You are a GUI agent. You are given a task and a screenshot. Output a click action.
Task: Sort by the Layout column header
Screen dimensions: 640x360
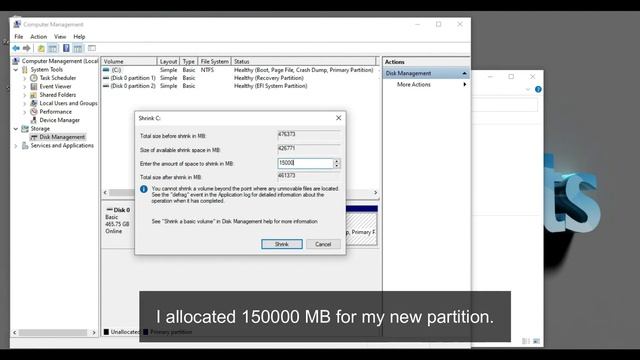coord(168,61)
